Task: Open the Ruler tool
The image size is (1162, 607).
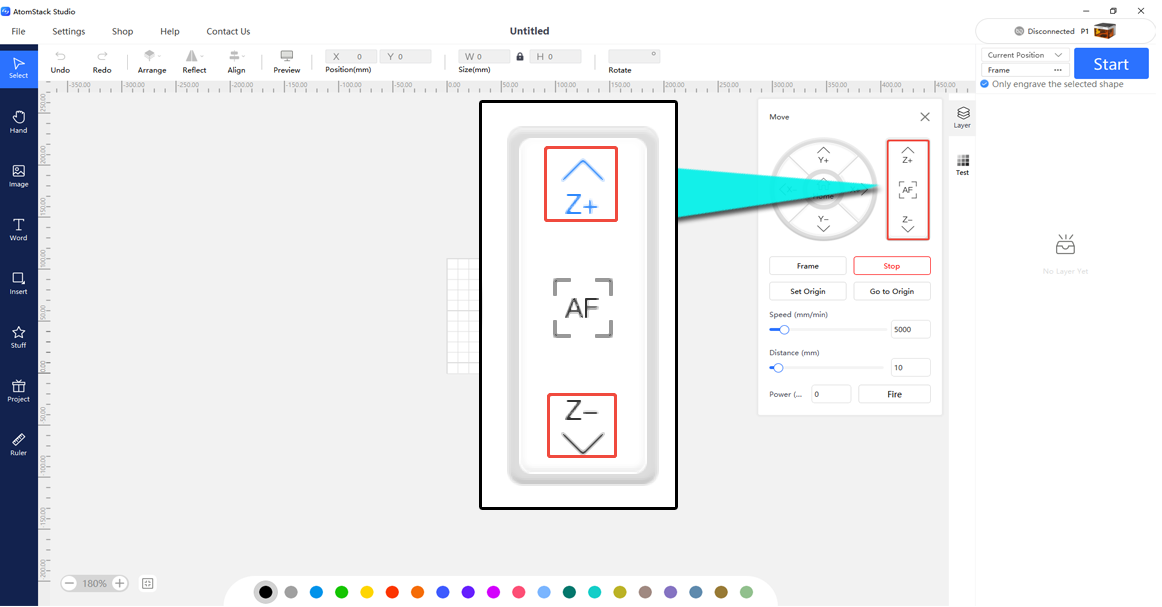Action: (19, 444)
